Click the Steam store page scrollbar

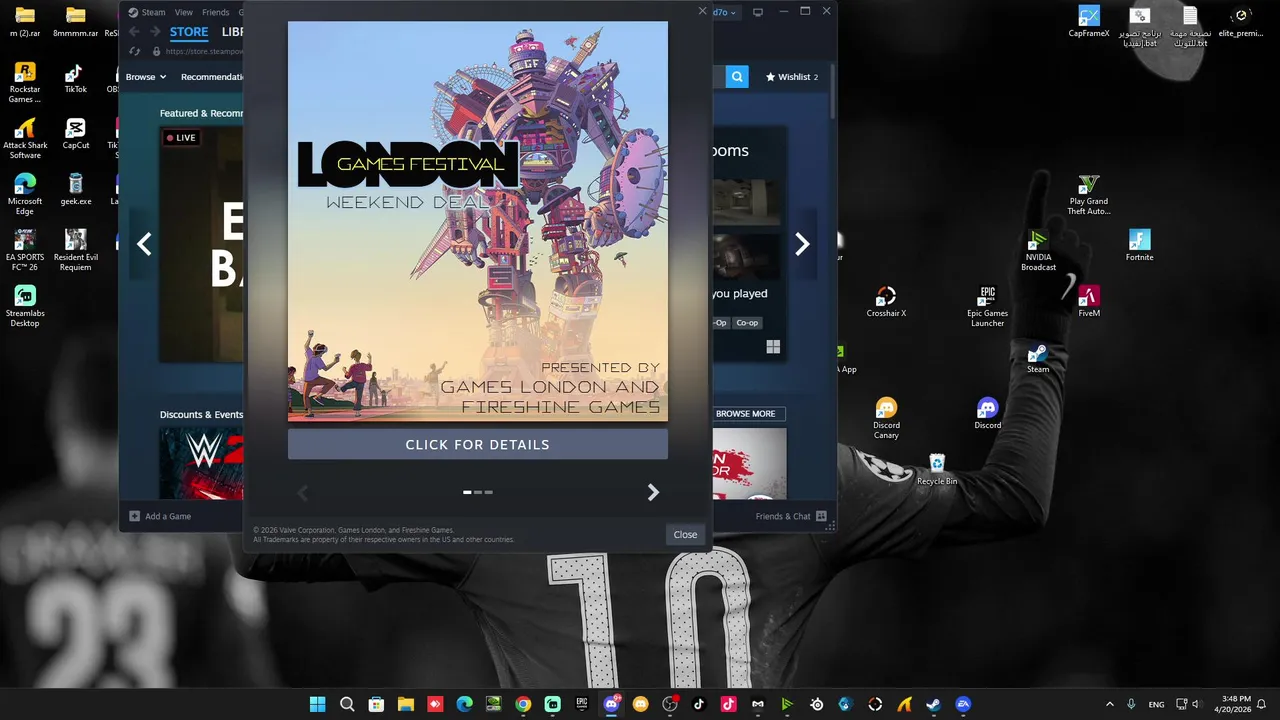coord(831,92)
